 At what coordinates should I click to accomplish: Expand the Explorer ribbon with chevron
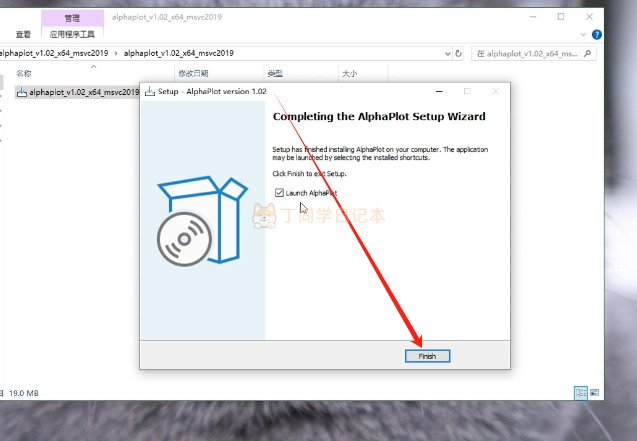(583, 35)
